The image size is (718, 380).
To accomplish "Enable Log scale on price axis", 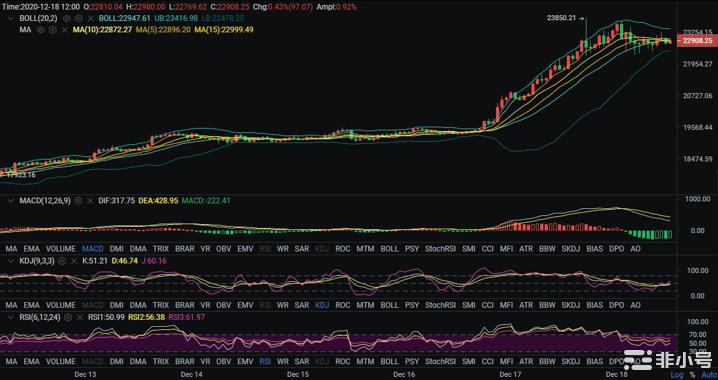I will (677, 375).
